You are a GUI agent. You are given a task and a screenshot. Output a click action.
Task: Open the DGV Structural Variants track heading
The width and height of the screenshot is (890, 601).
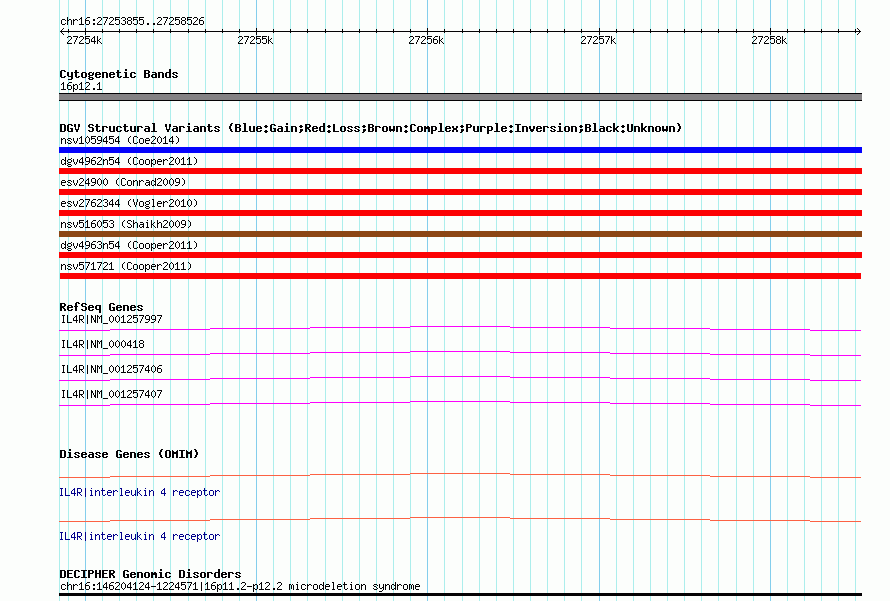(370, 128)
